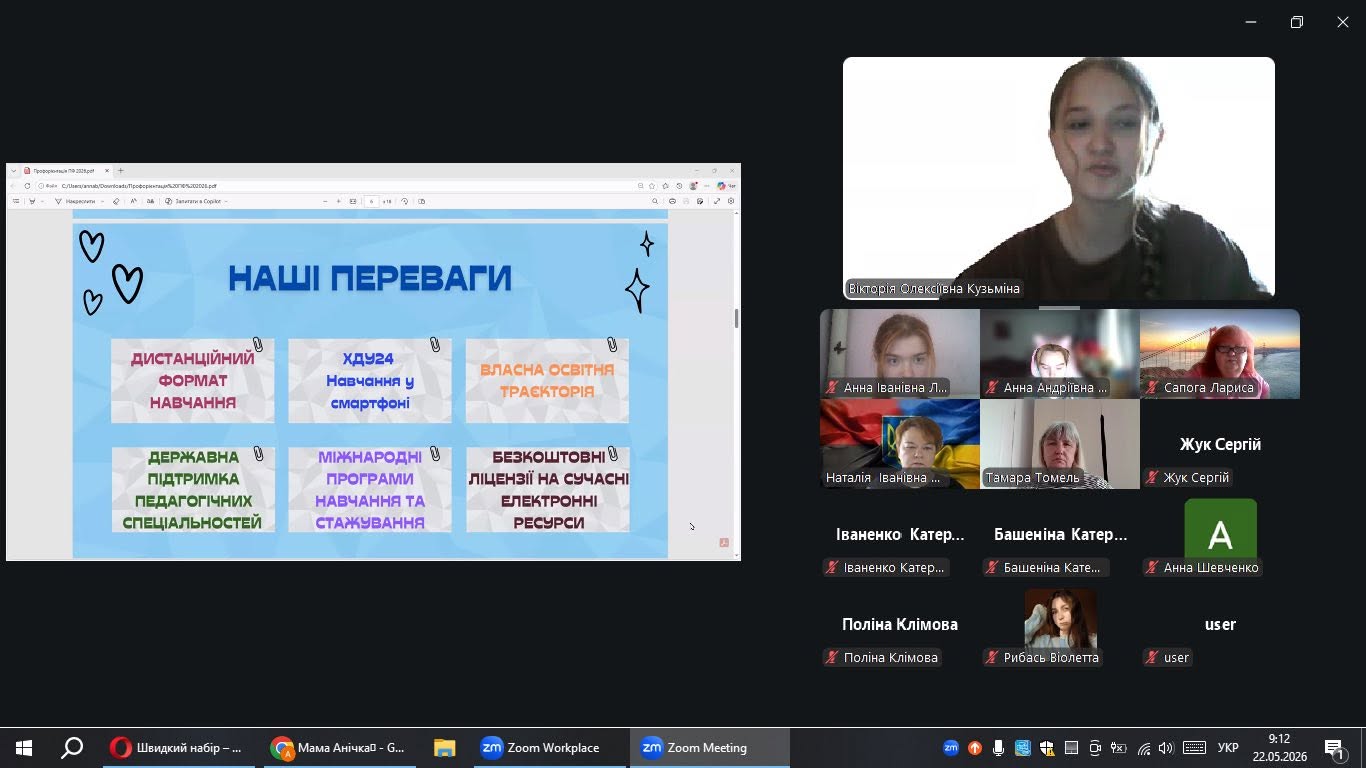Select Вікторія Олексіївна Кузьміна speaker video
This screenshot has width=1366, height=768.
1059,178
